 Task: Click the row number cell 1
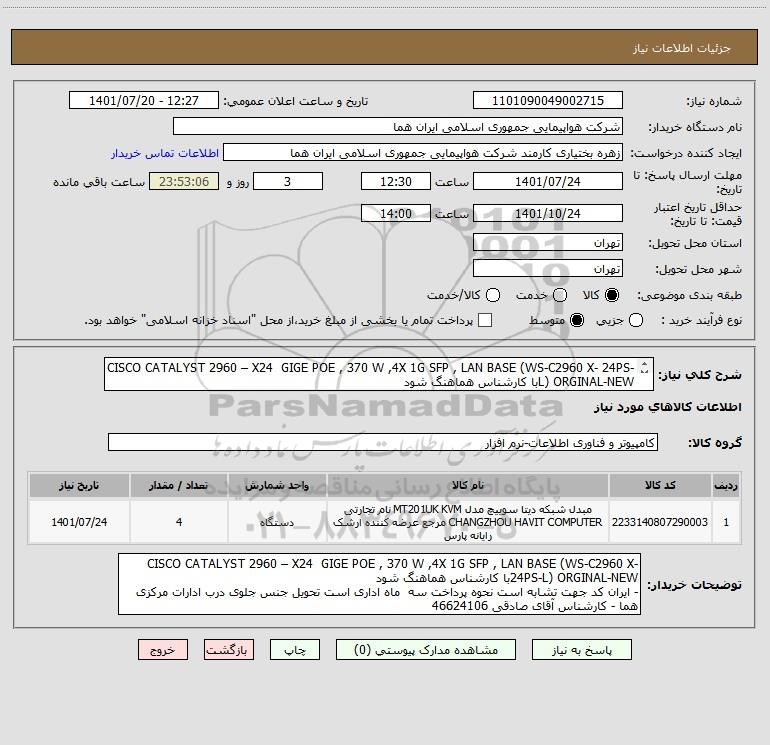[726, 522]
